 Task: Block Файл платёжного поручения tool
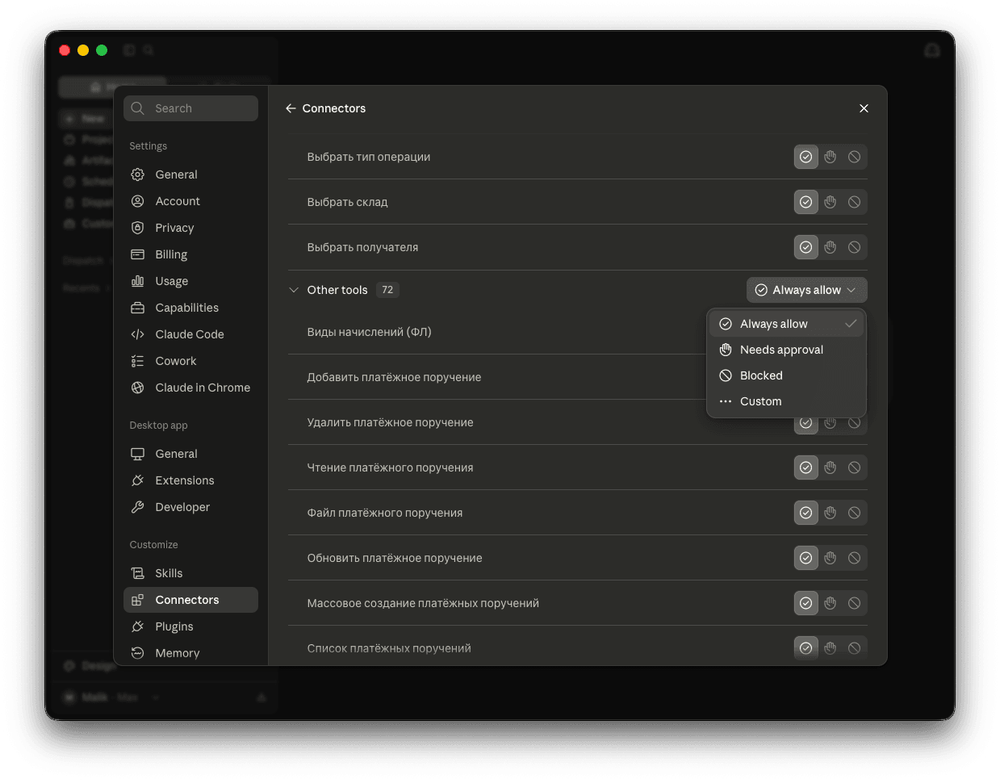[854, 513]
